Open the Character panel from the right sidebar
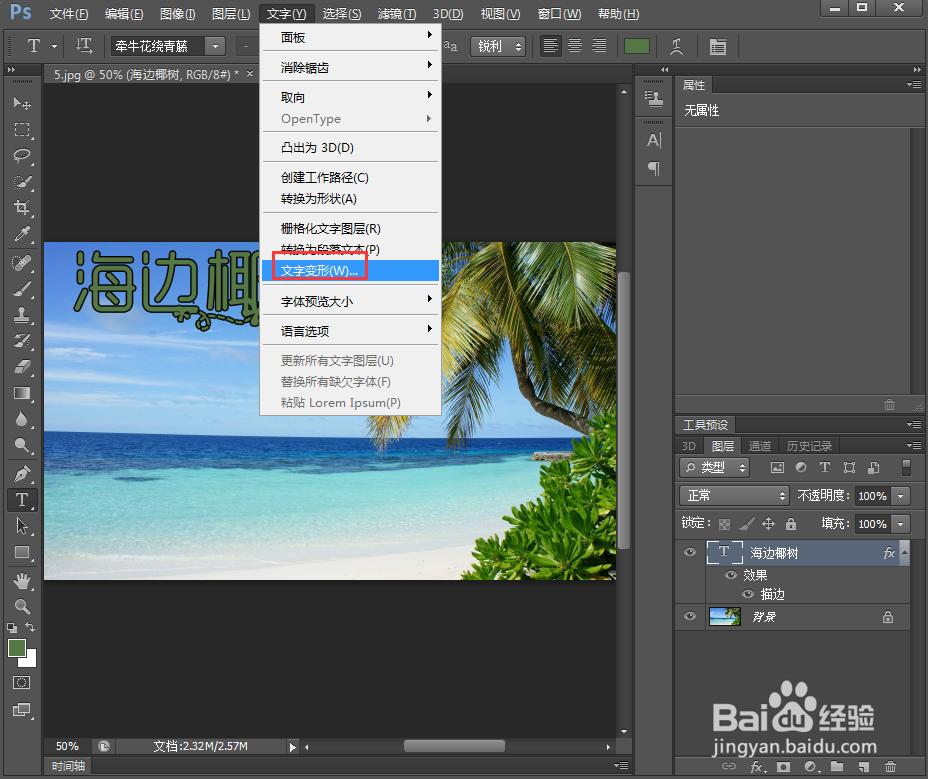The height and width of the screenshot is (779, 928). click(653, 140)
